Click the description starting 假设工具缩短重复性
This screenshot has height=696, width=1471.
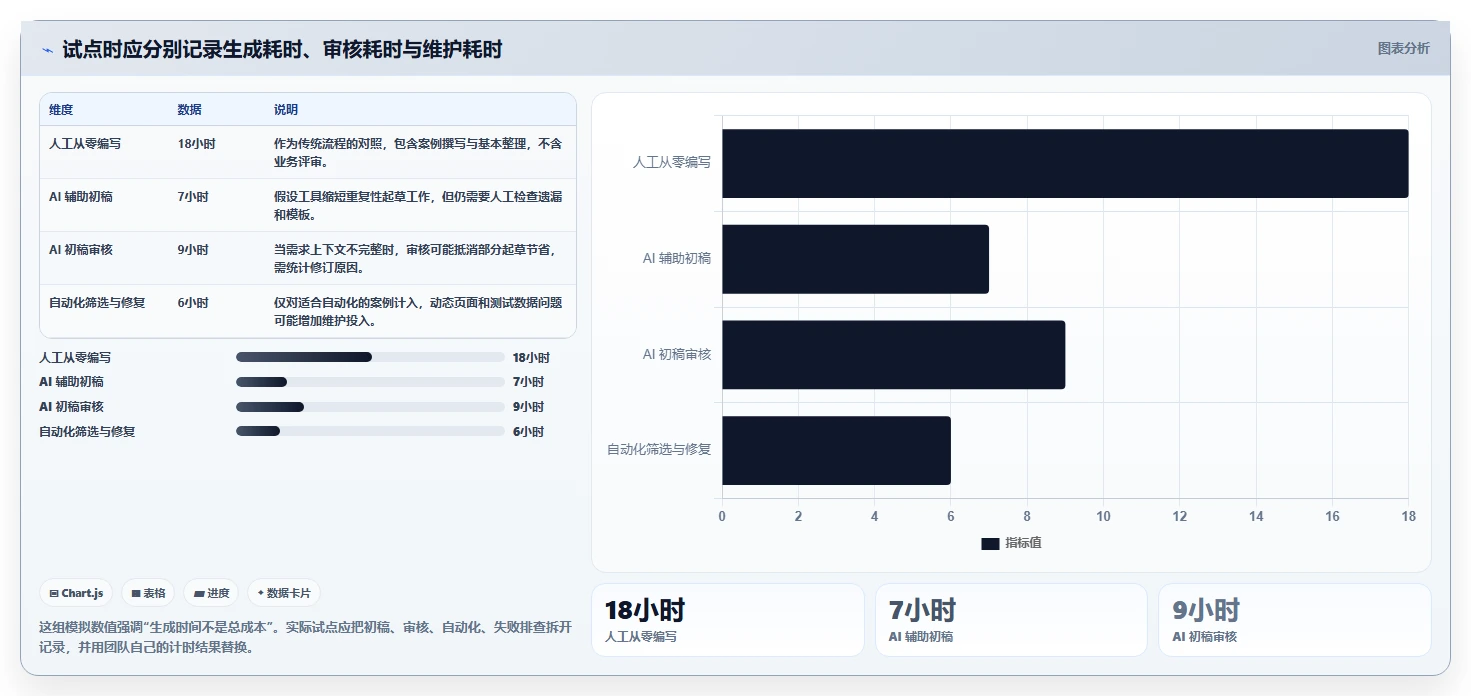click(418, 206)
